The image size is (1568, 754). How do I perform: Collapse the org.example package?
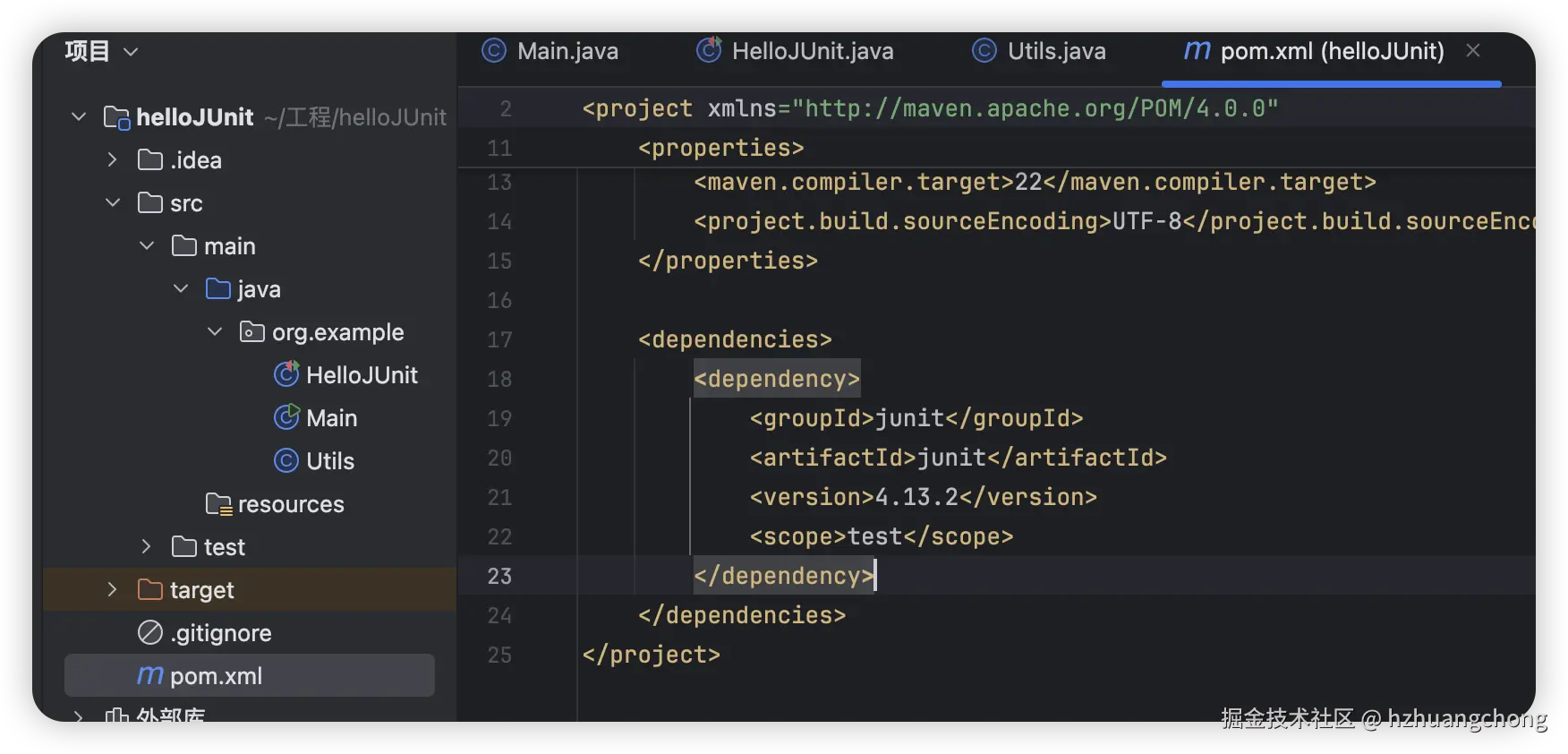[x=215, y=332]
